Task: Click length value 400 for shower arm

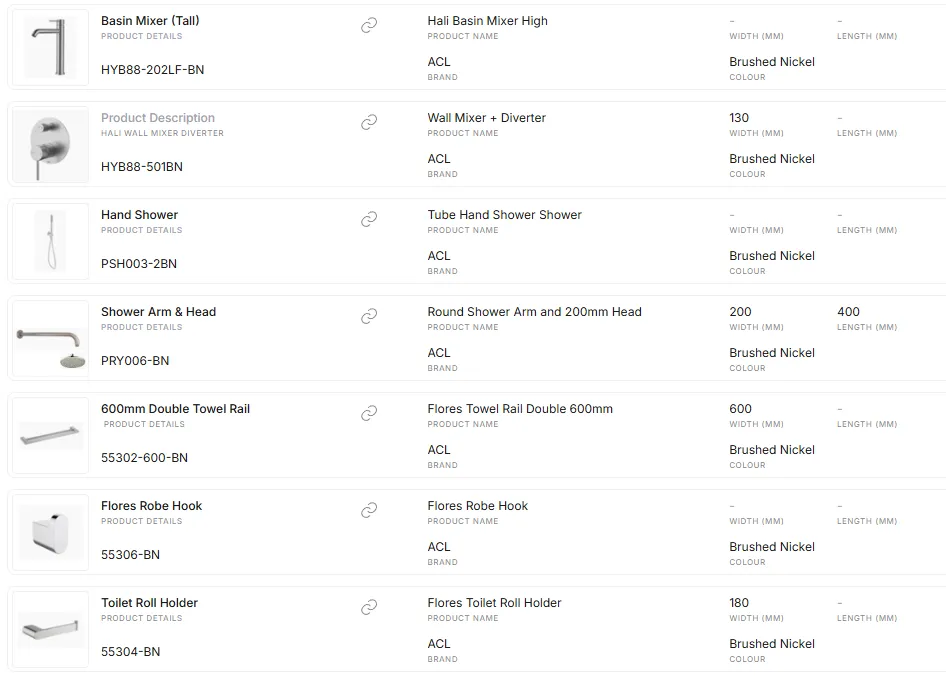Action: coord(848,312)
